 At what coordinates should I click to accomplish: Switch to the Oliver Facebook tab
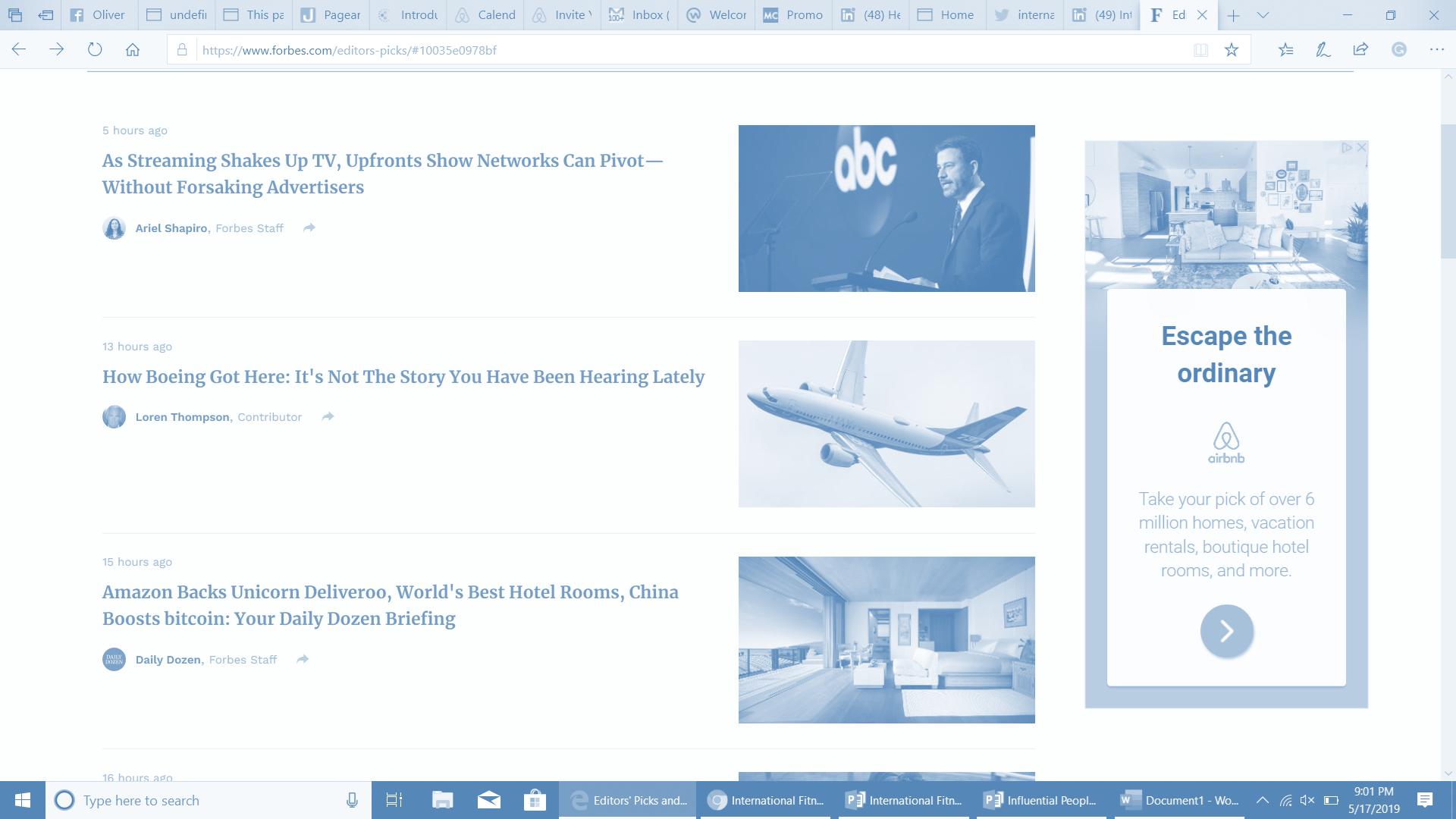tap(99, 14)
